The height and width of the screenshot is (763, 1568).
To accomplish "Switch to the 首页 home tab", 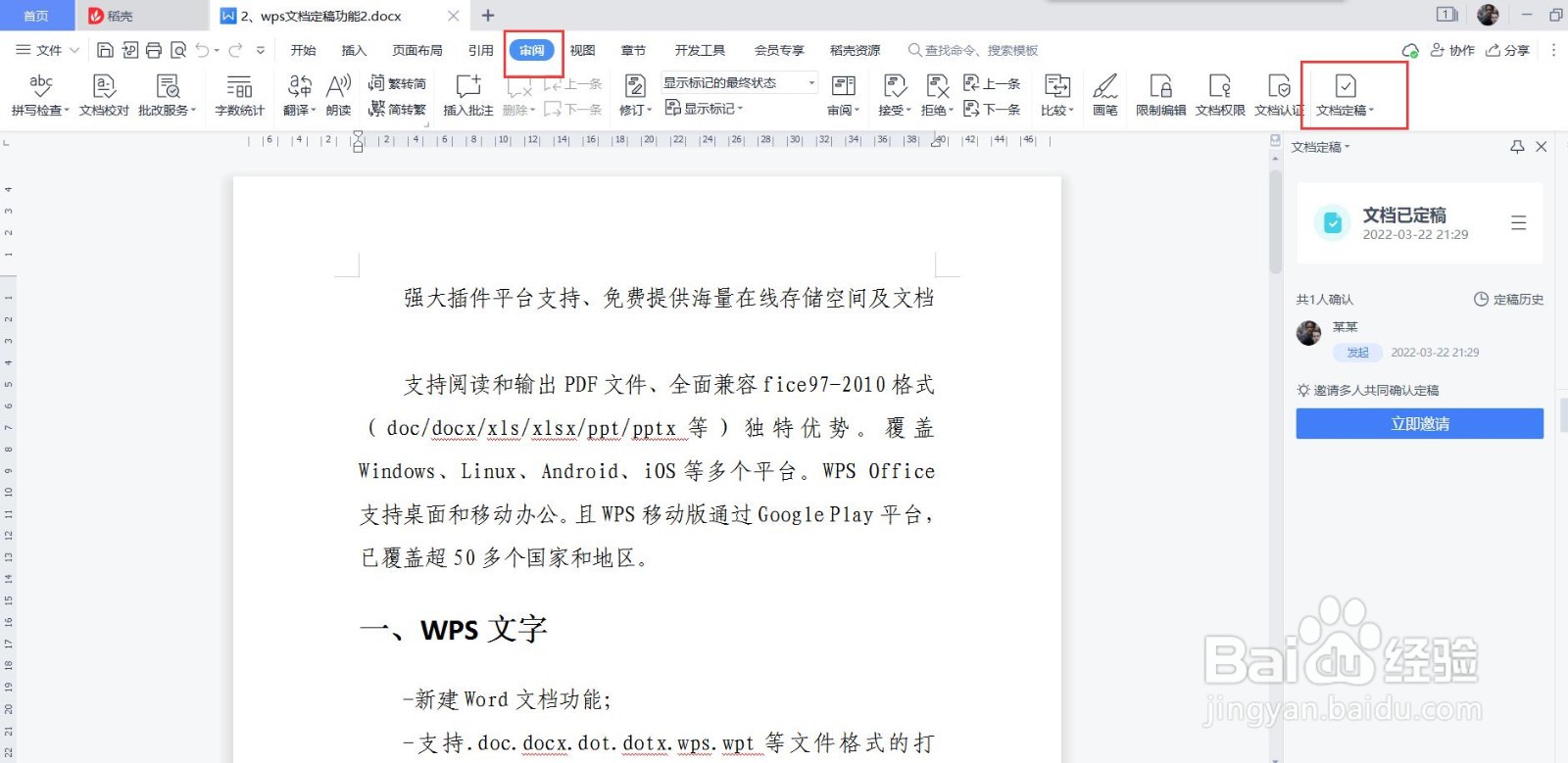I will pos(36,16).
